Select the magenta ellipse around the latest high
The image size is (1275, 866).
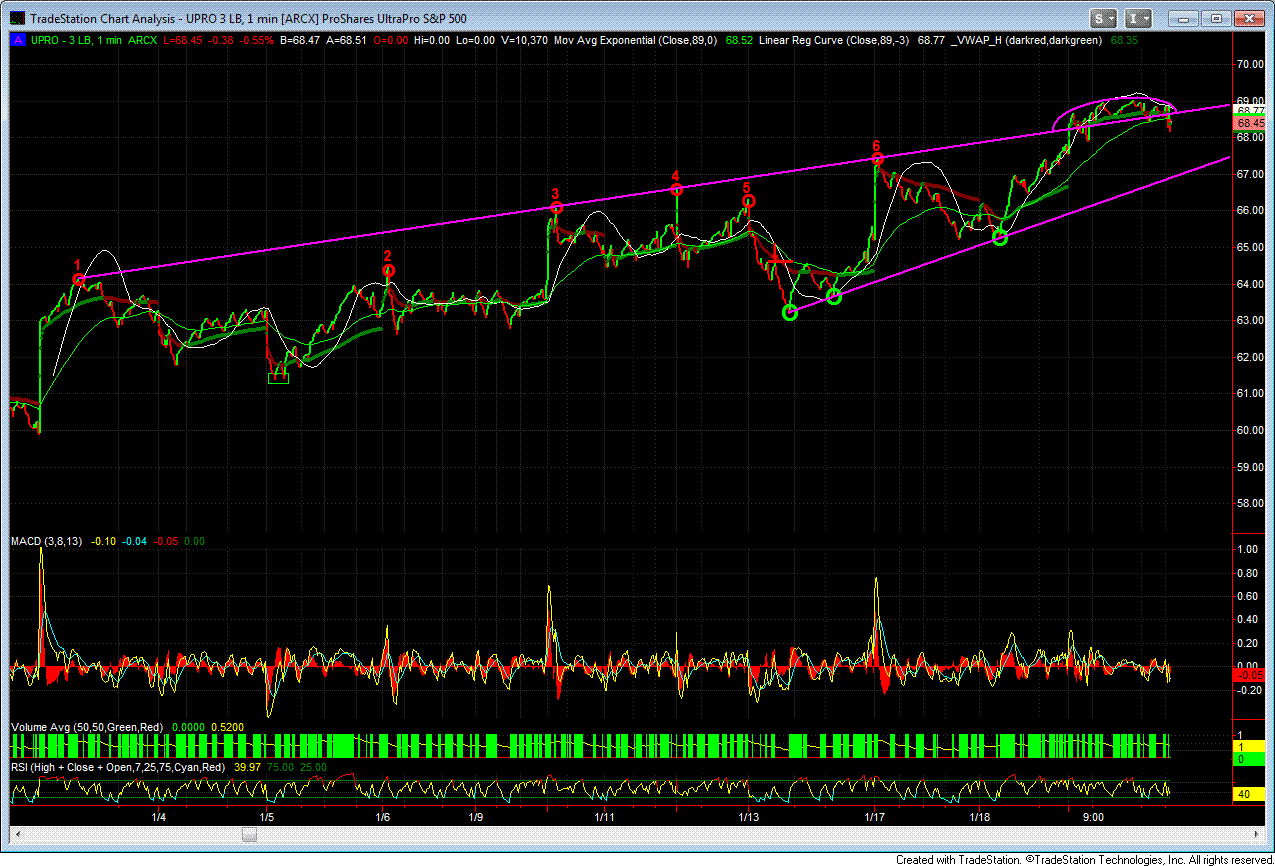(1114, 112)
